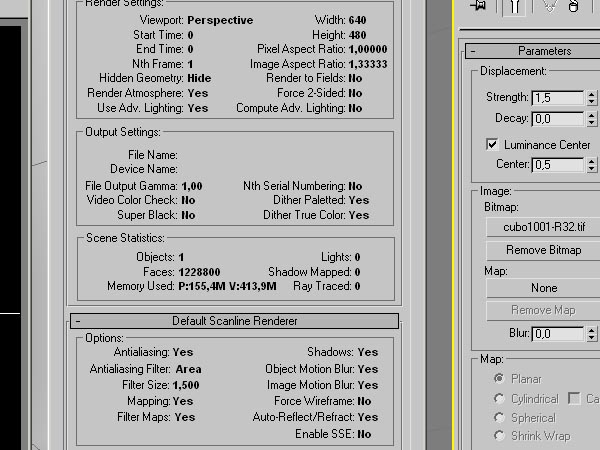Toggle the Pin Stack icon

click(x=478, y=5)
